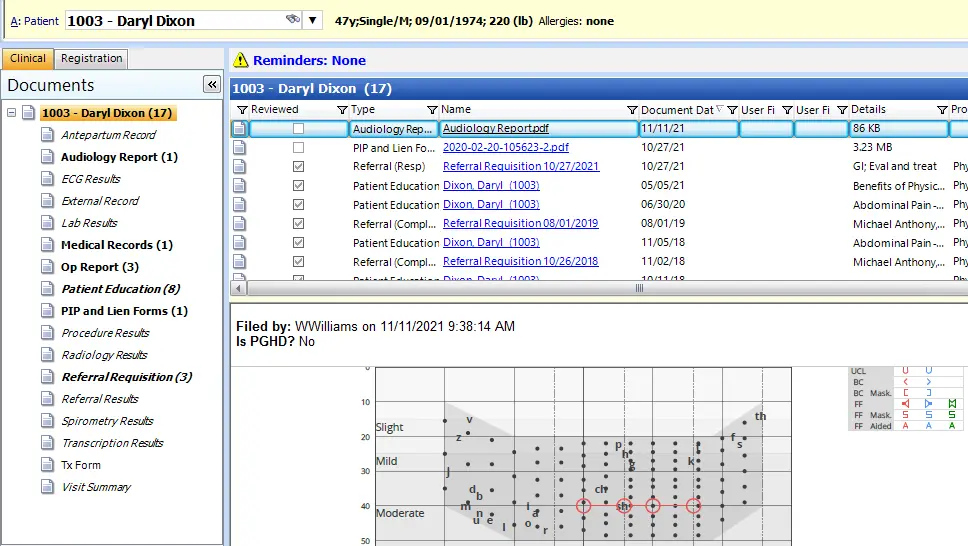
Task: Click the Referral Requisition folder icon
Action: 47,377
